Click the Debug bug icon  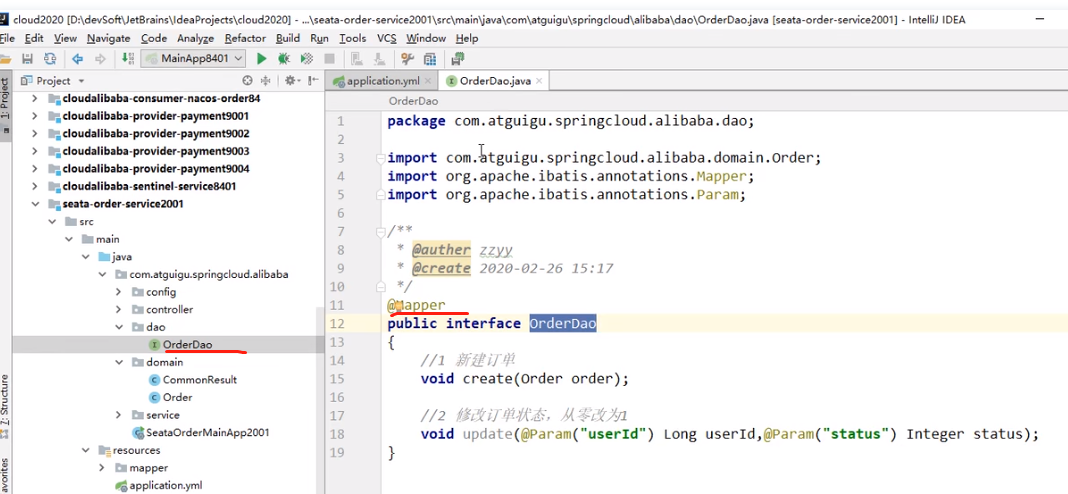pos(284,59)
